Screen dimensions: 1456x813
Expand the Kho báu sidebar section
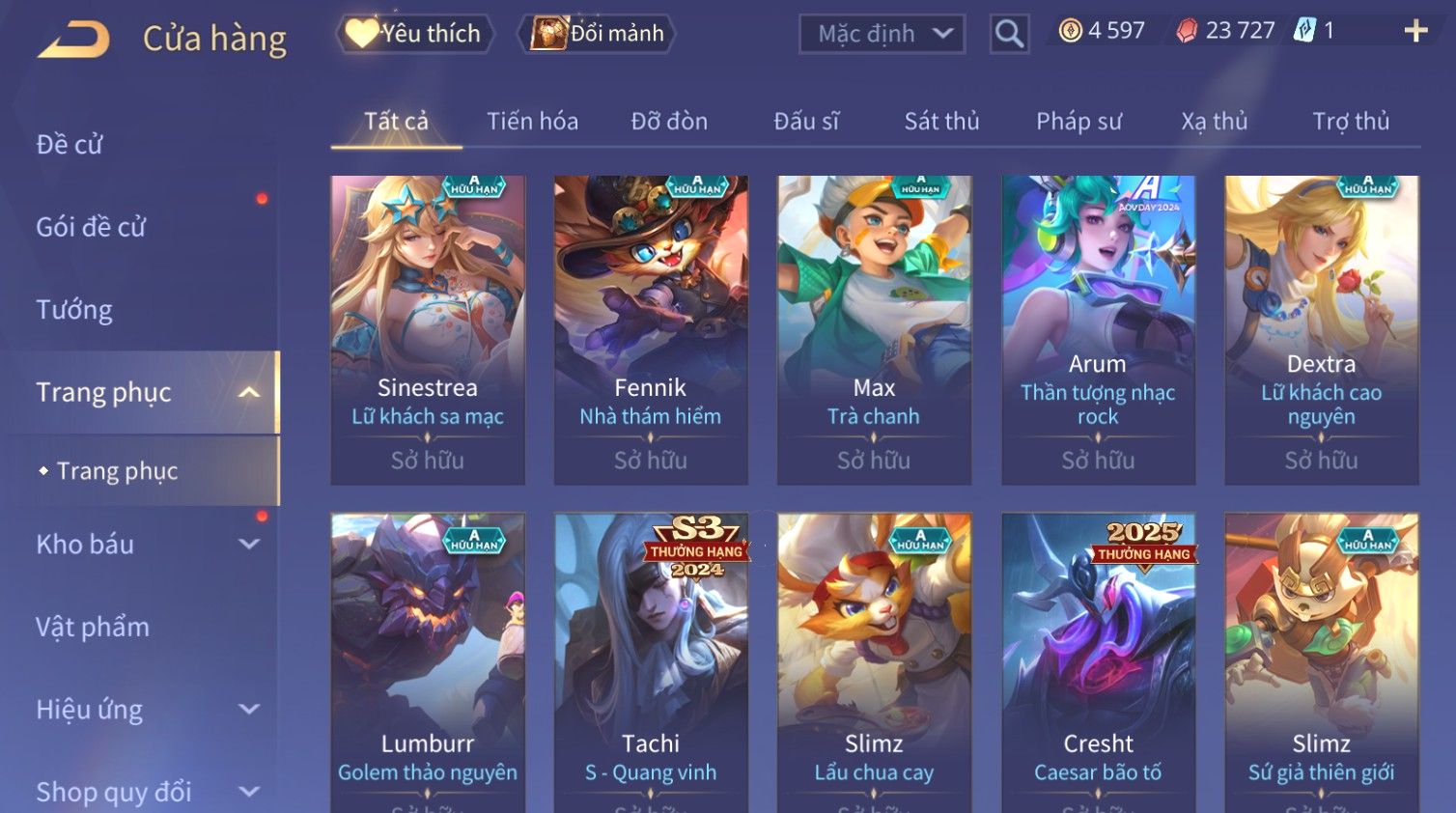click(249, 544)
